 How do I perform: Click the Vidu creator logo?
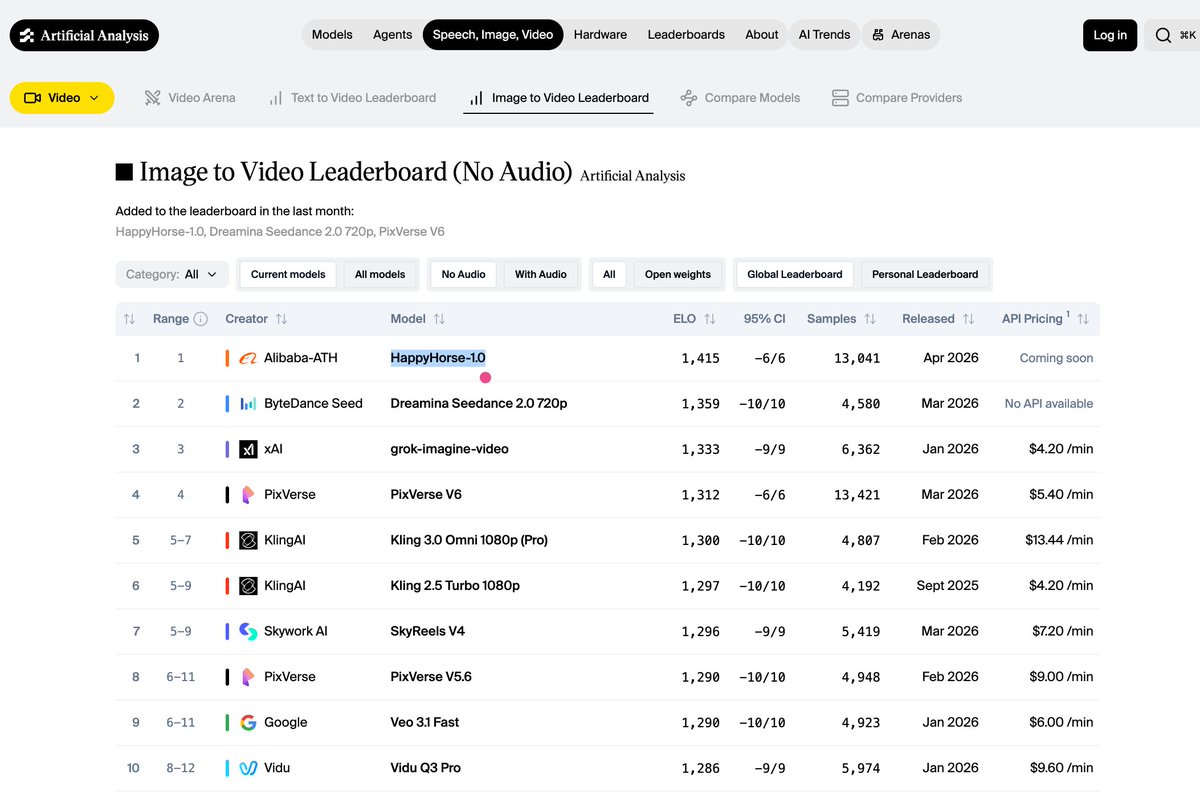(248, 769)
